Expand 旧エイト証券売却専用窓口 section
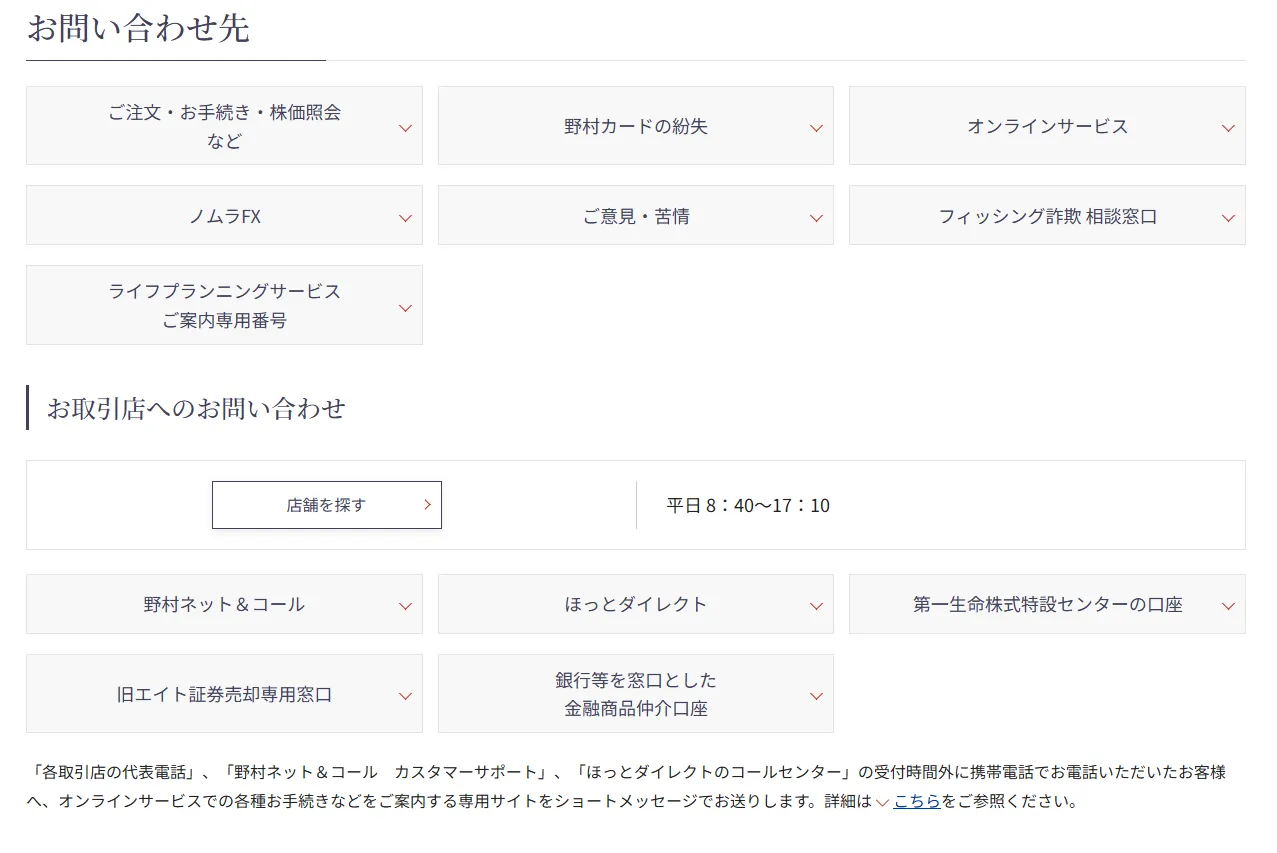This screenshot has height=853, width=1277. click(224, 694)
